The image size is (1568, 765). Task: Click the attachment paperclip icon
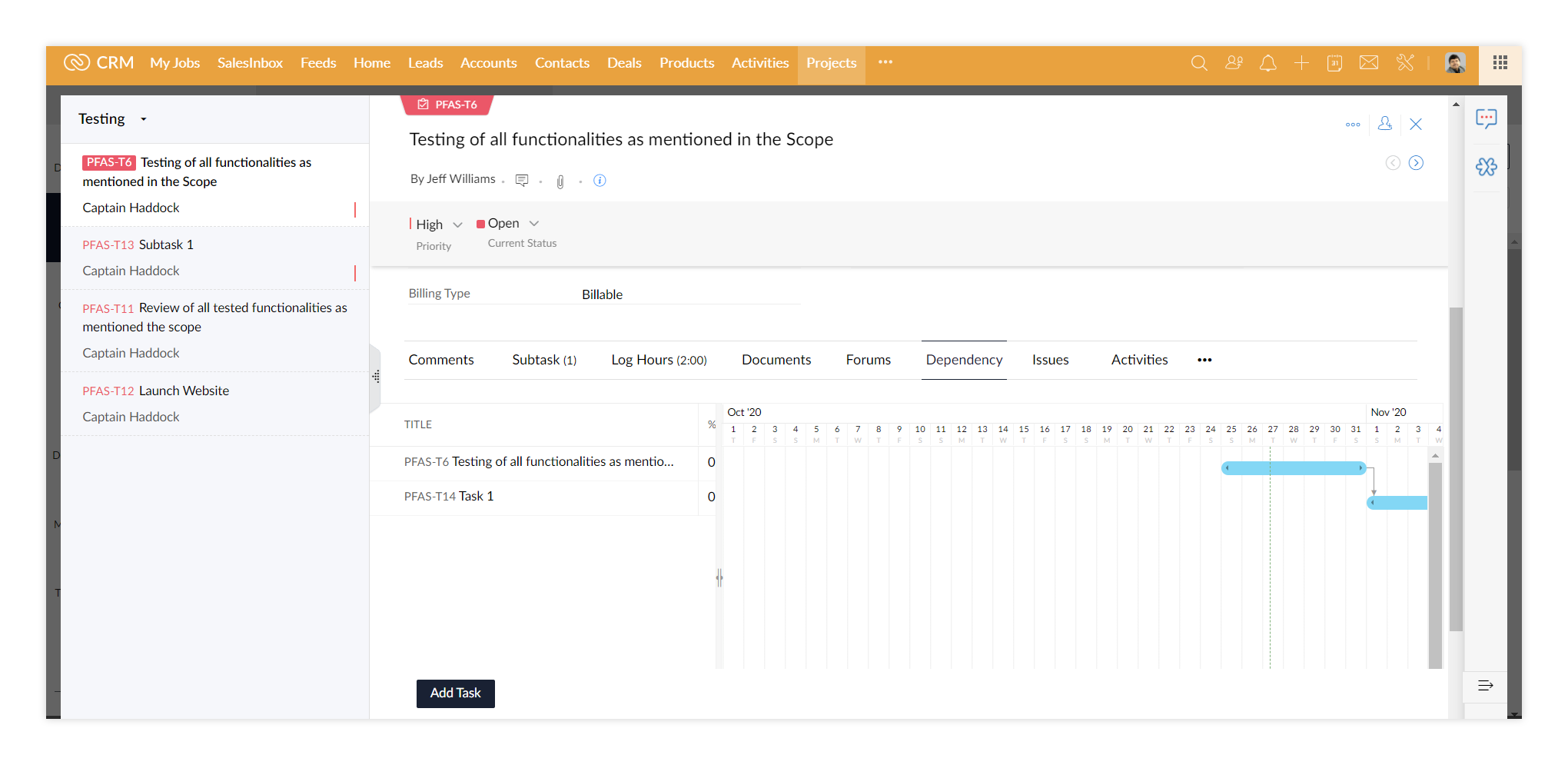click(x=560, y=181)
